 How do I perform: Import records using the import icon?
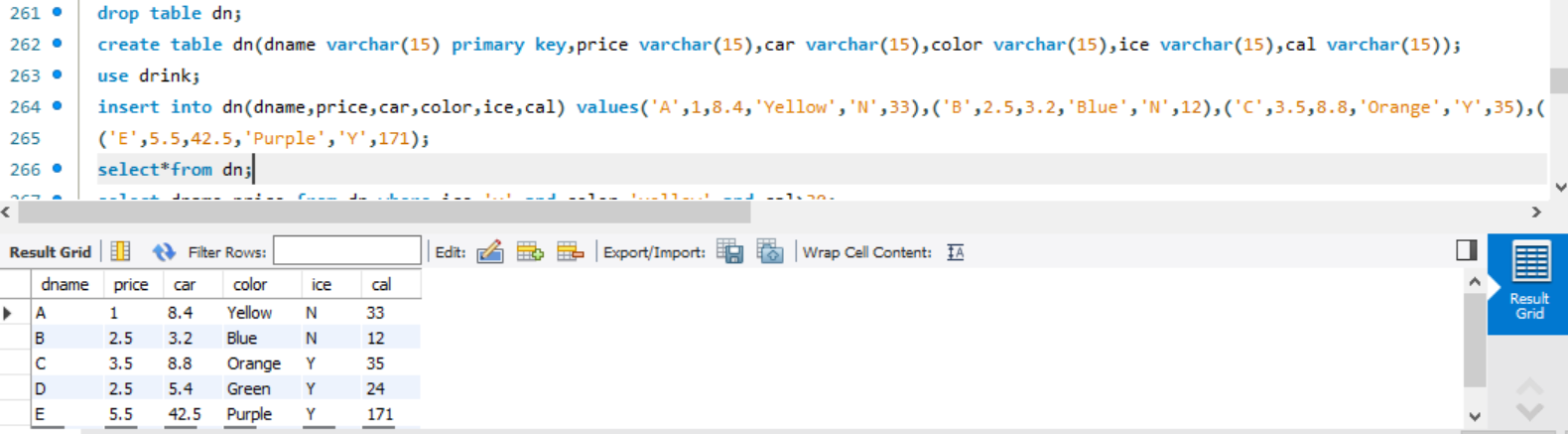(x=770, y=252)
